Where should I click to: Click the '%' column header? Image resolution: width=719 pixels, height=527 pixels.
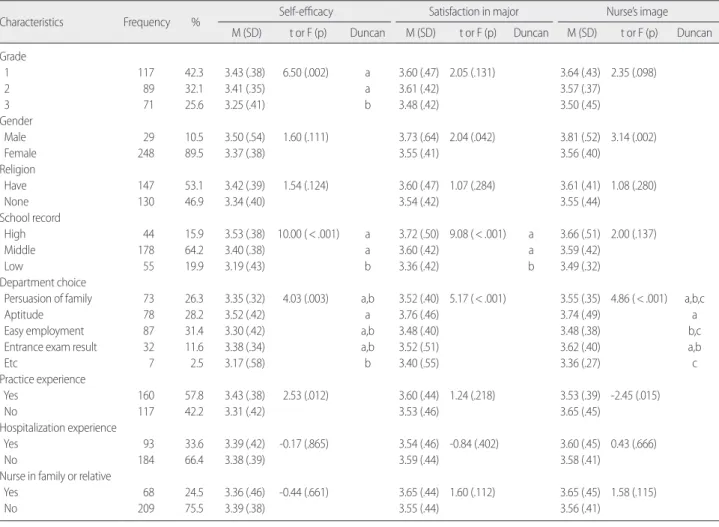tap(195, 22)
